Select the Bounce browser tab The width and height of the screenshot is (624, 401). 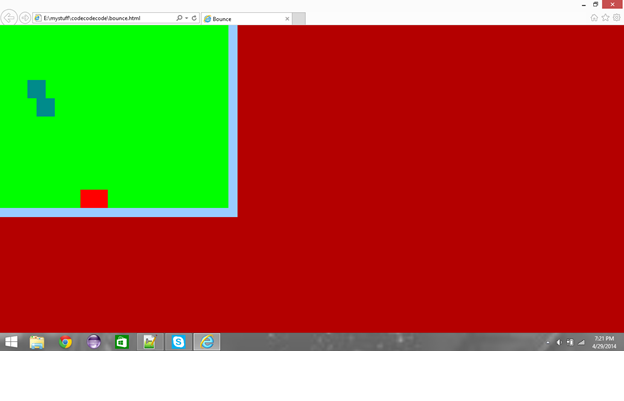click(247, 19)
